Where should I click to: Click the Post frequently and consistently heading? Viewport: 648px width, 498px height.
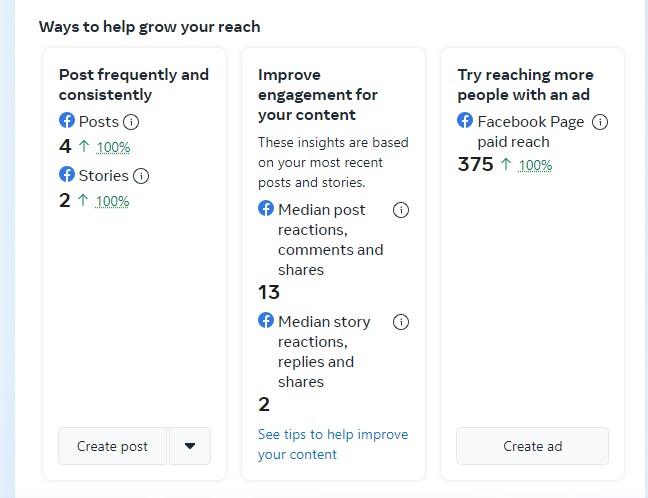click(134, 84)
